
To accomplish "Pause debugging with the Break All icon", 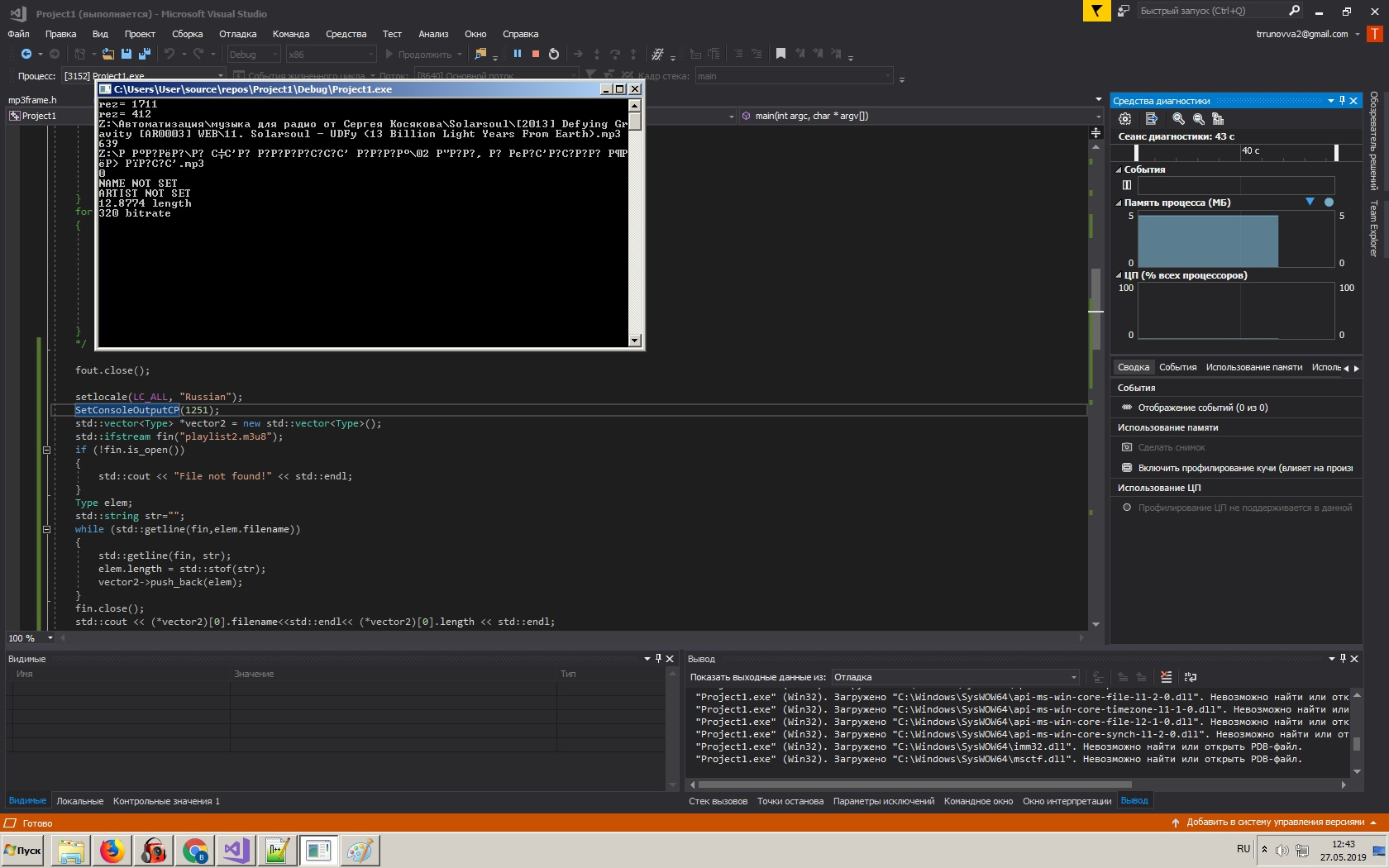I will pos(518,54).
